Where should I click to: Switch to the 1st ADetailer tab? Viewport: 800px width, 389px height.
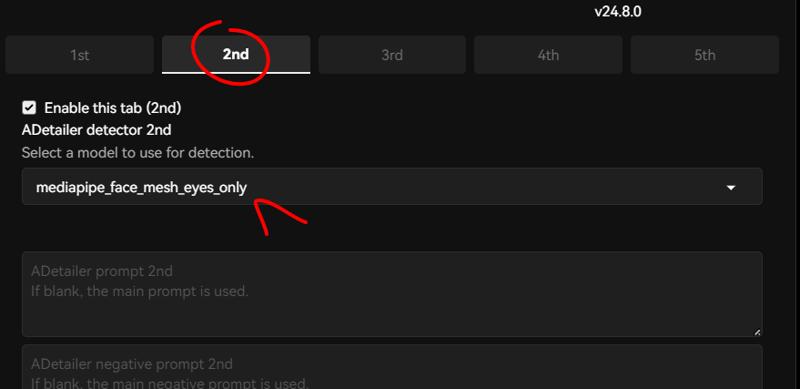coord(80,55)
